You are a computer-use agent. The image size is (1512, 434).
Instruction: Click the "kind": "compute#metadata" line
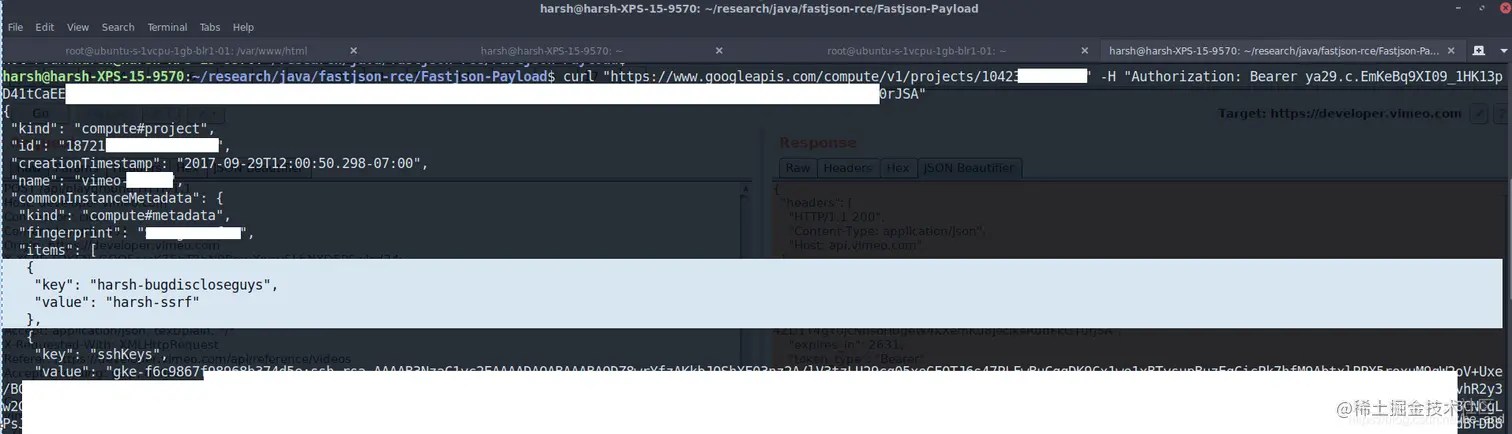[125, 215]
